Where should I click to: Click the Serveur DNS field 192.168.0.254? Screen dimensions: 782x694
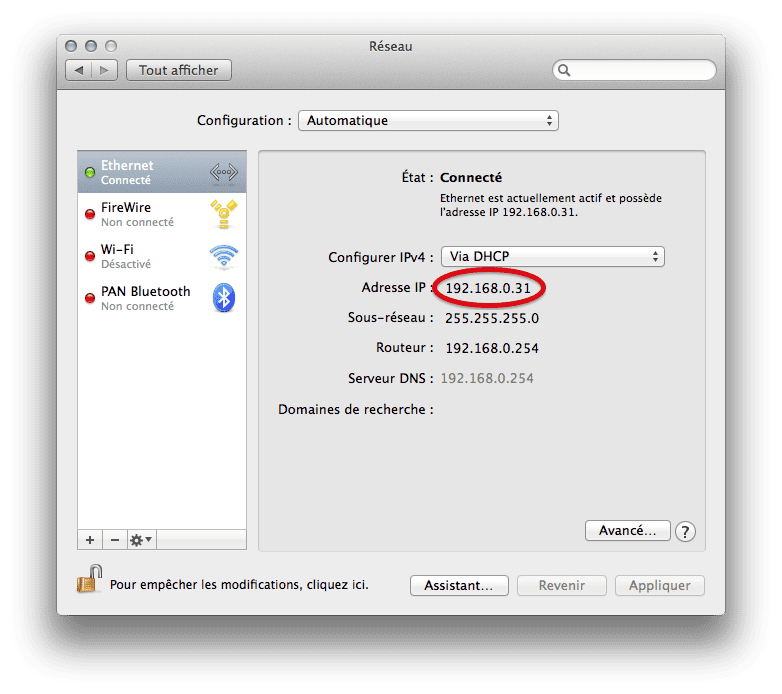pyautogui.click(x=487, y=378)
